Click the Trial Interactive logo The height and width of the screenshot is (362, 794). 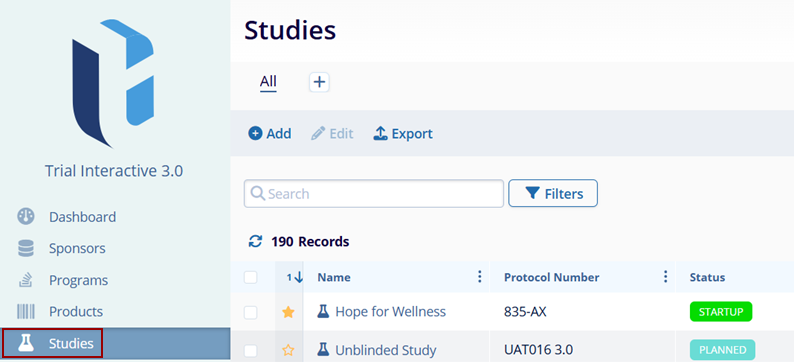coord(113,84)
